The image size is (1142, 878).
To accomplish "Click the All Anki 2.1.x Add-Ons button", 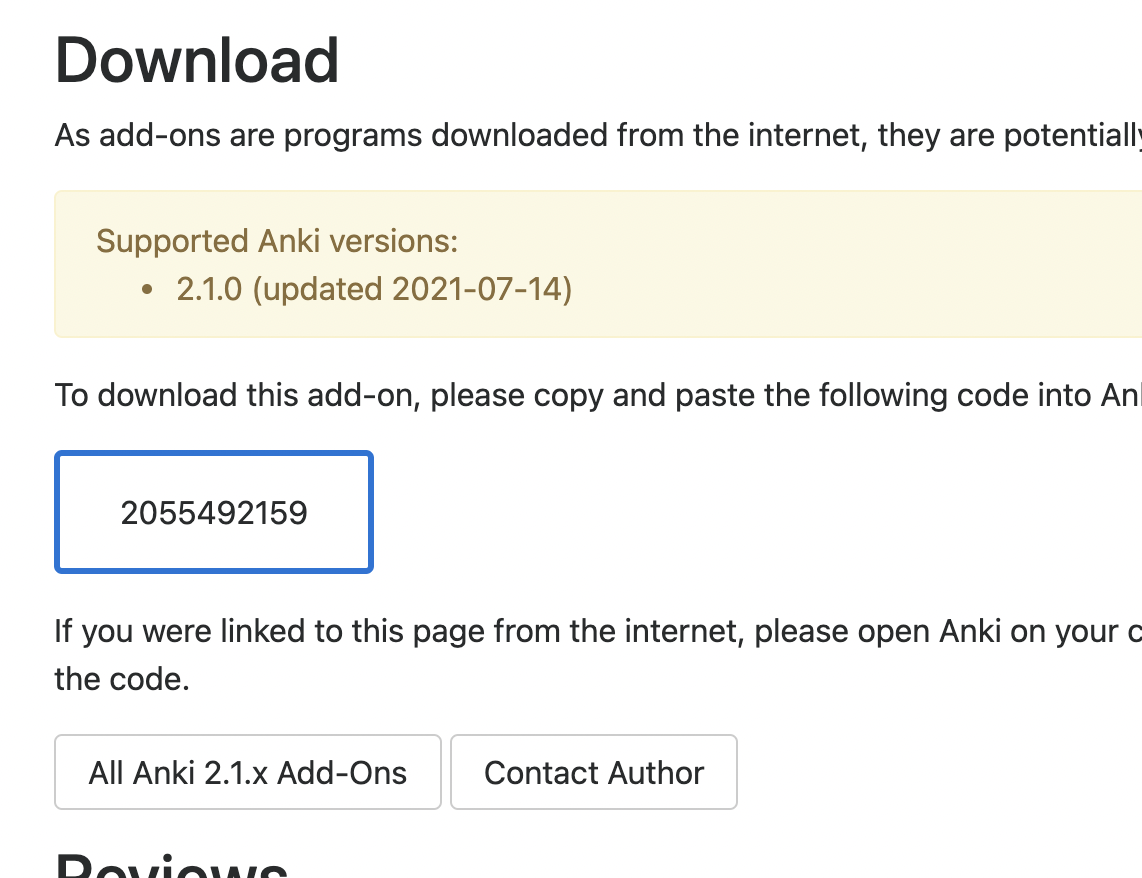I will (247, 772).
